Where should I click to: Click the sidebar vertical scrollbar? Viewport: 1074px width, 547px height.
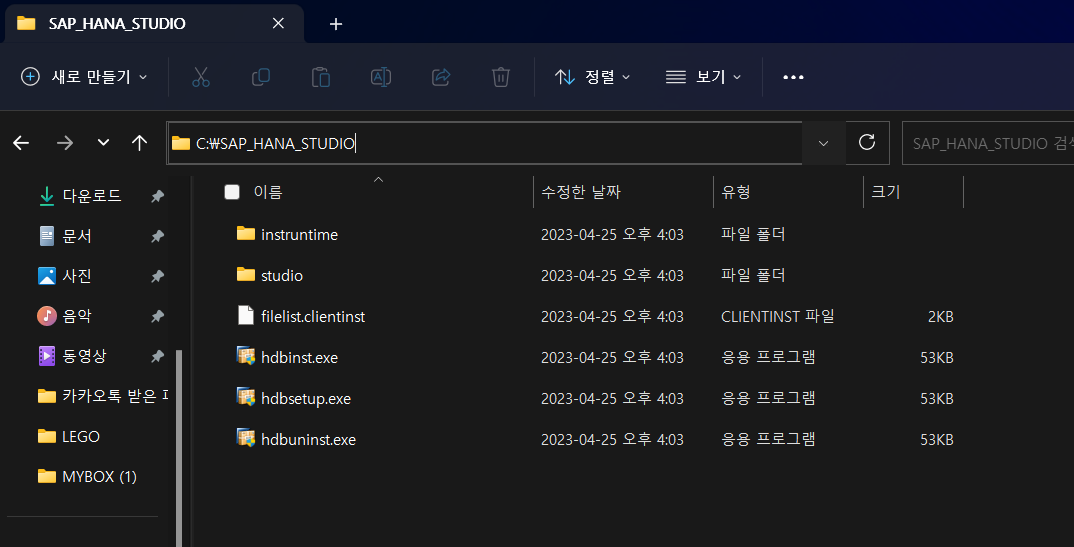click(179, 448)
